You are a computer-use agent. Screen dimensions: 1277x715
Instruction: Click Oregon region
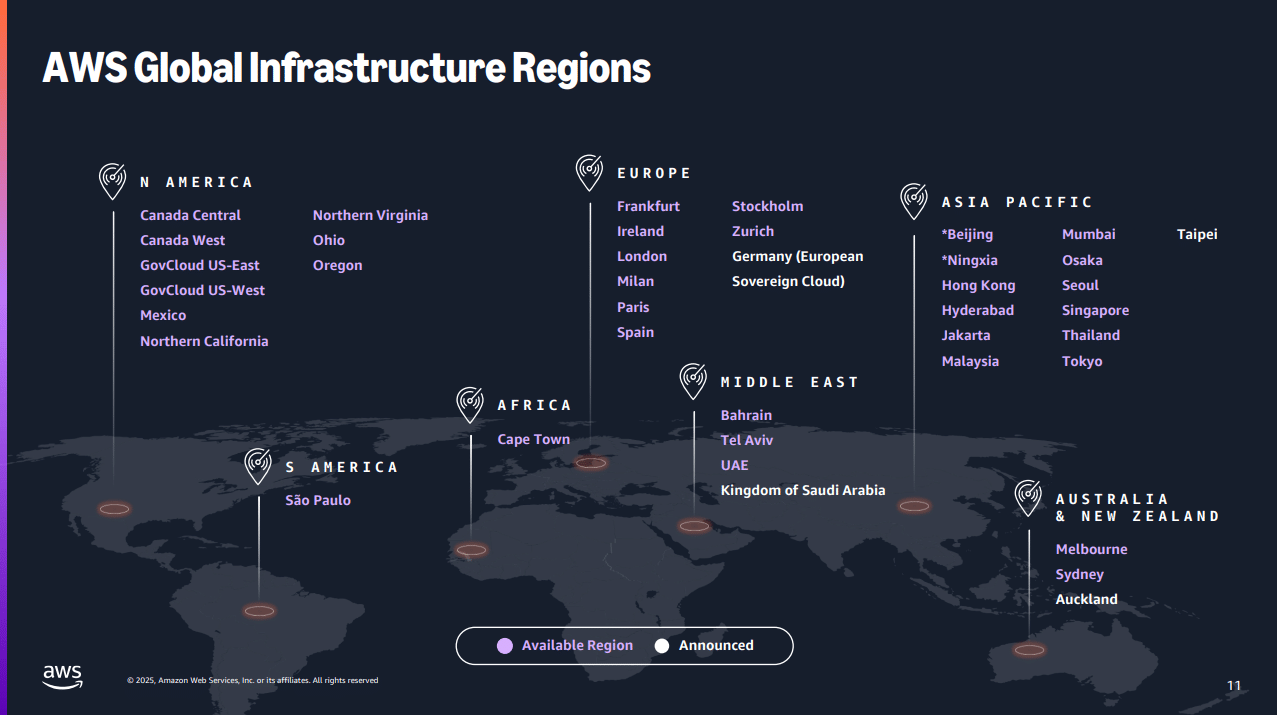337,265
